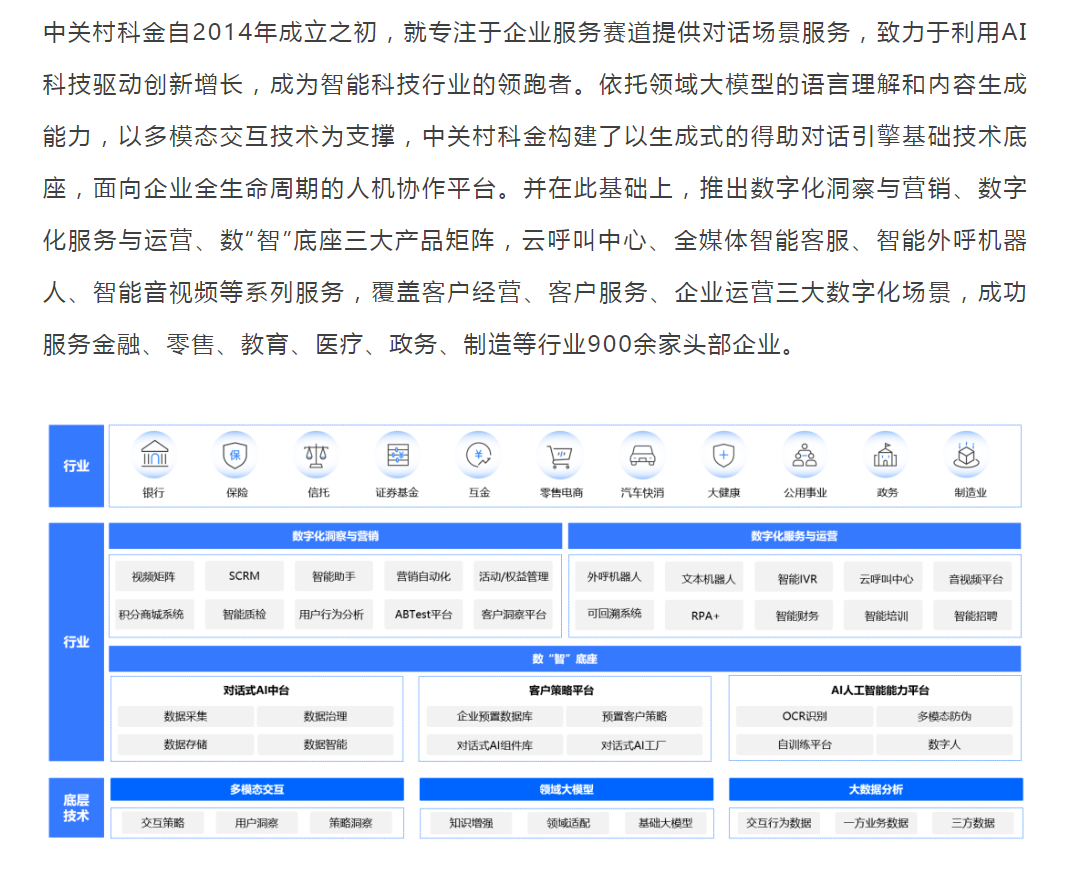
Task: Select the 保险 shield icon
Action: [x=236, y=456]
